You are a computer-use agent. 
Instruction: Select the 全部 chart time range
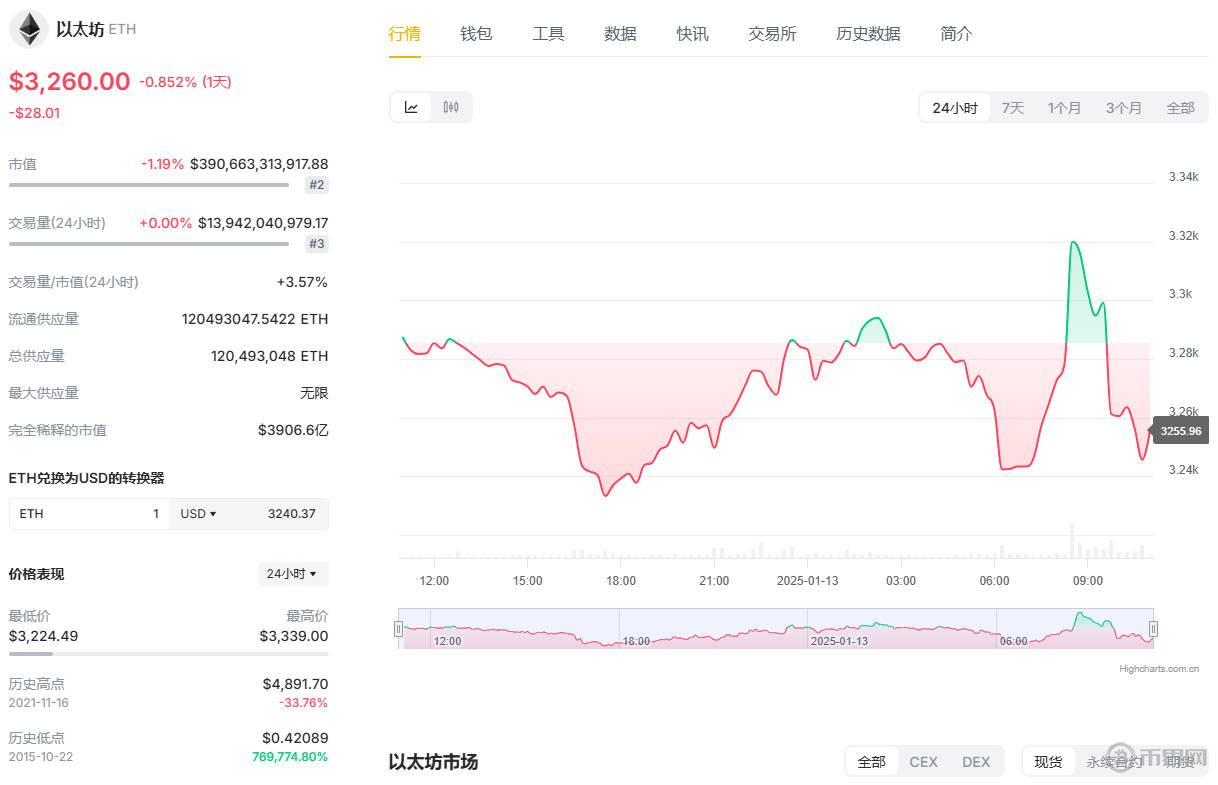[x=1180, y=106]
